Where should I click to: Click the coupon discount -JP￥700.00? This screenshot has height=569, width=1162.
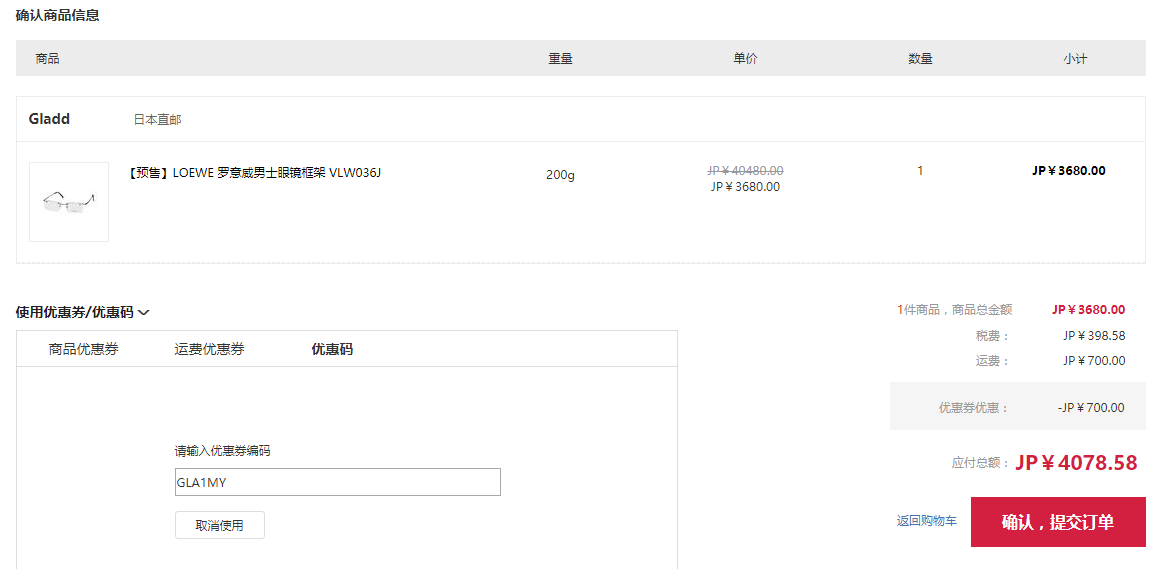coord(1091,407)
